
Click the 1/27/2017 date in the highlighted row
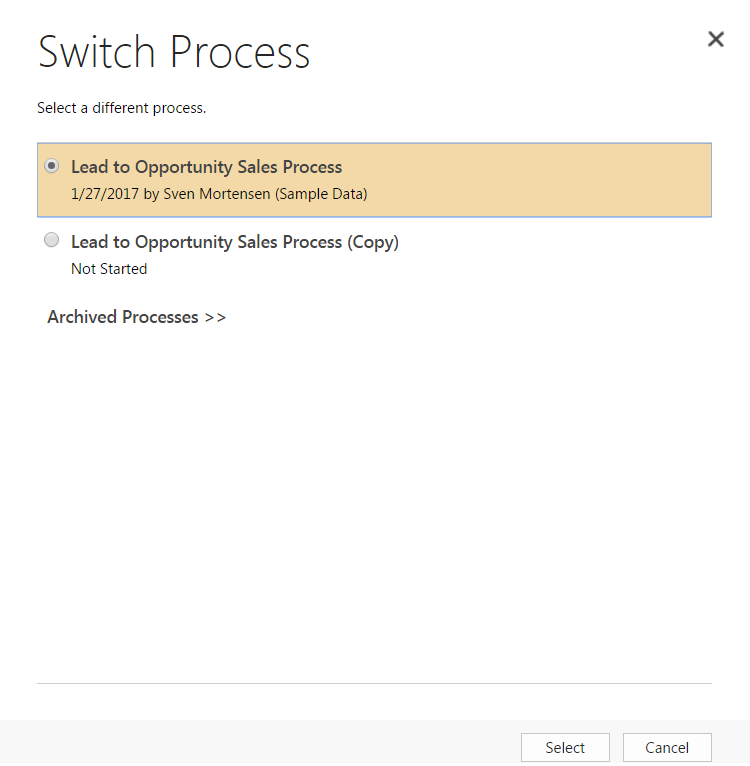click(x=105, y=194)
